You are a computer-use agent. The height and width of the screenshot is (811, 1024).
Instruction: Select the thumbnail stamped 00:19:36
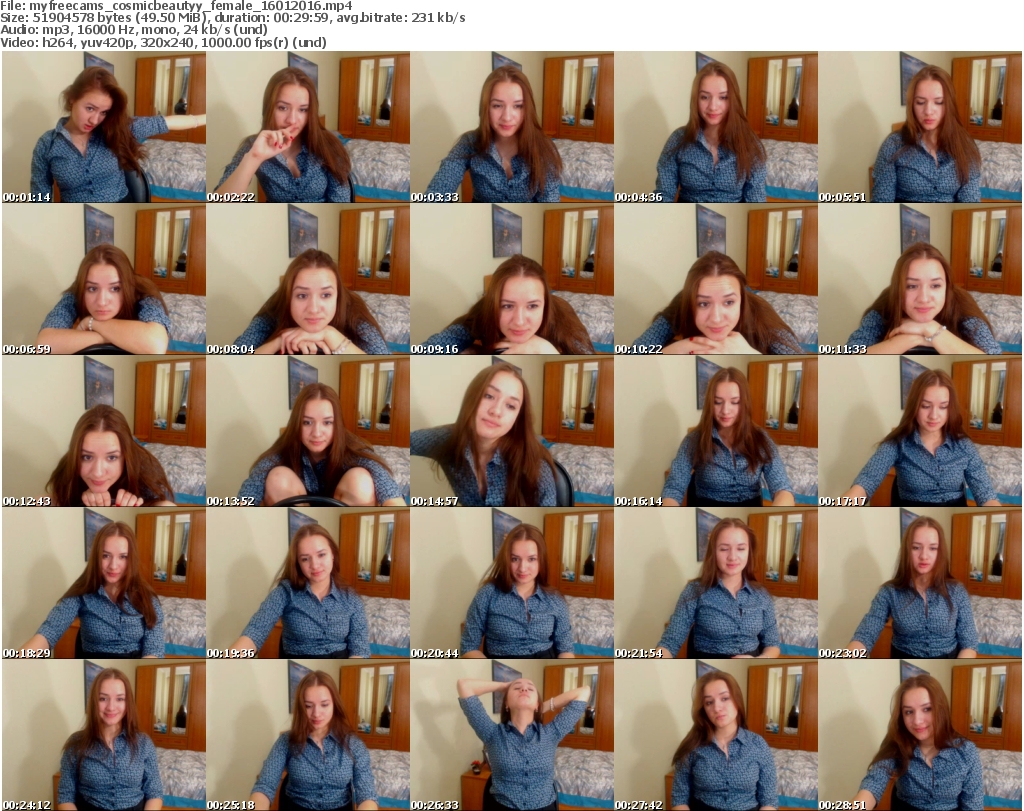click(x=308, y=584)
